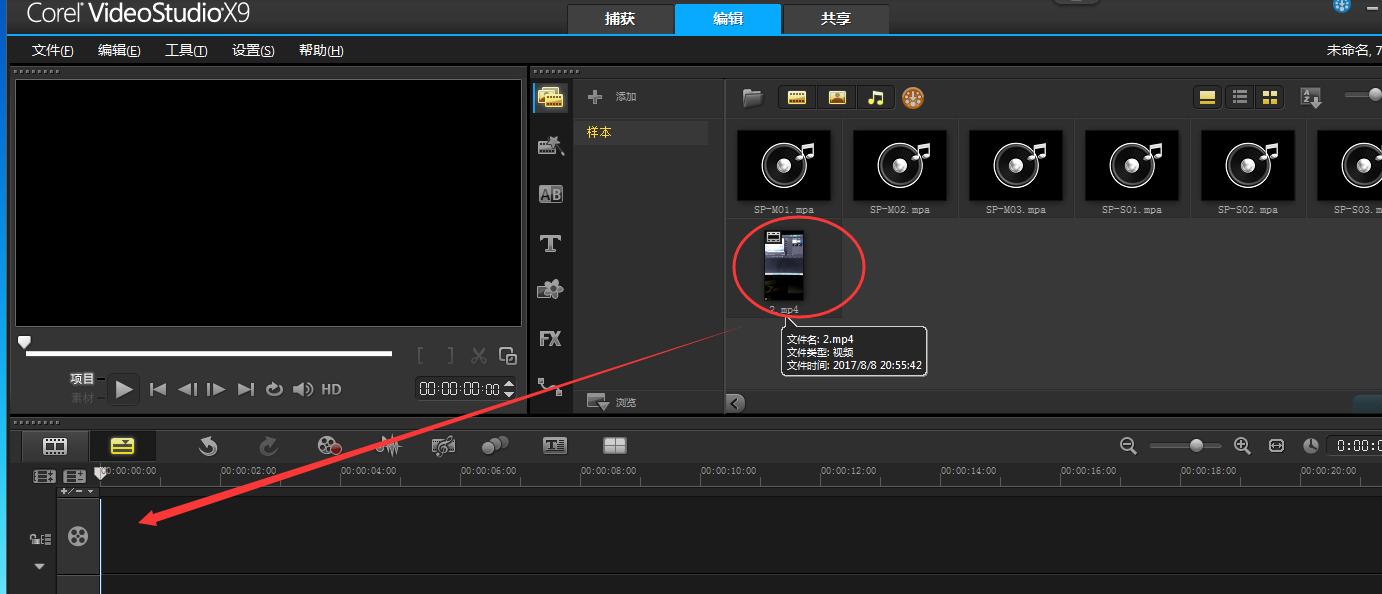This screenshot has height=594, width=1382.
Task: Select the 样本 folder in library
Action: 641,132
